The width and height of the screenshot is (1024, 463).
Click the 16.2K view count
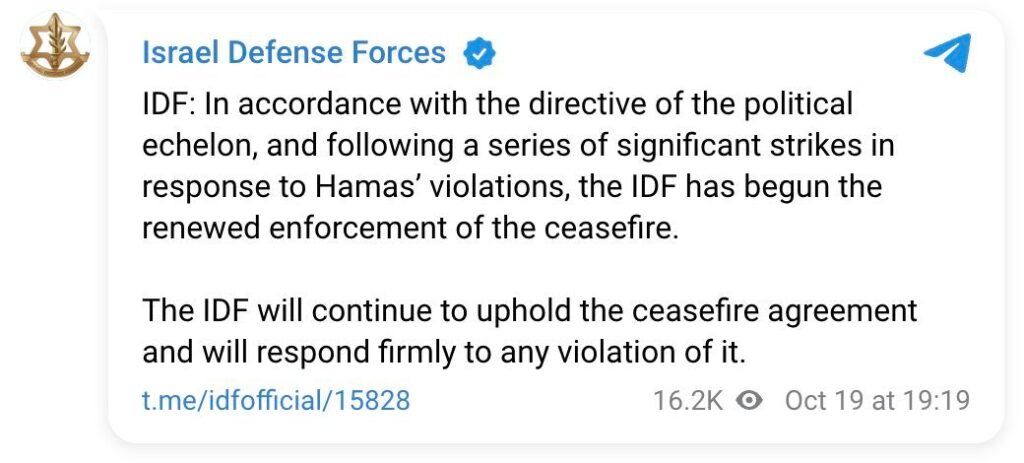pyautogui.click(x=687, y=401)
